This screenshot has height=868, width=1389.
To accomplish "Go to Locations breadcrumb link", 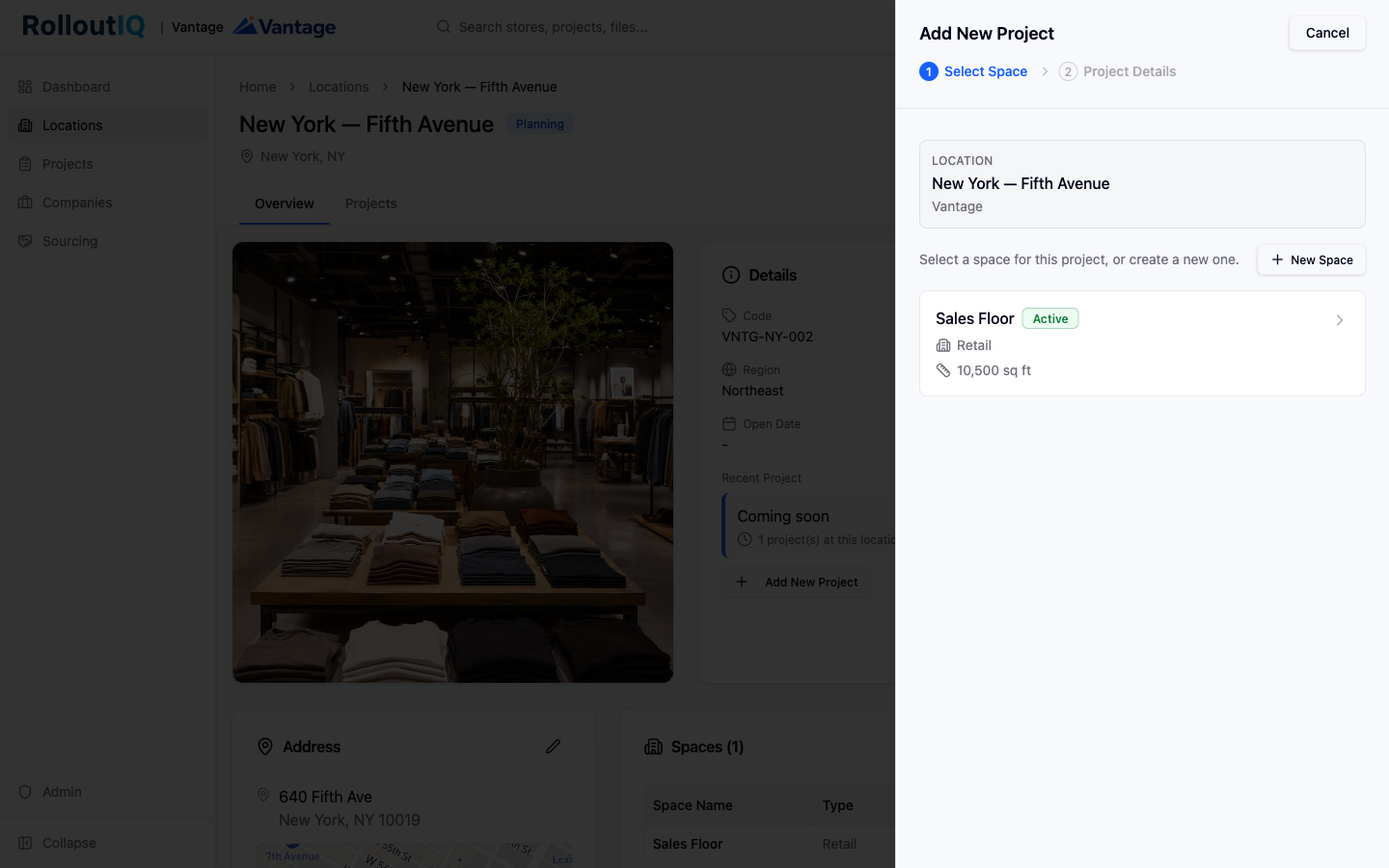I will click(x=339, y=87).
